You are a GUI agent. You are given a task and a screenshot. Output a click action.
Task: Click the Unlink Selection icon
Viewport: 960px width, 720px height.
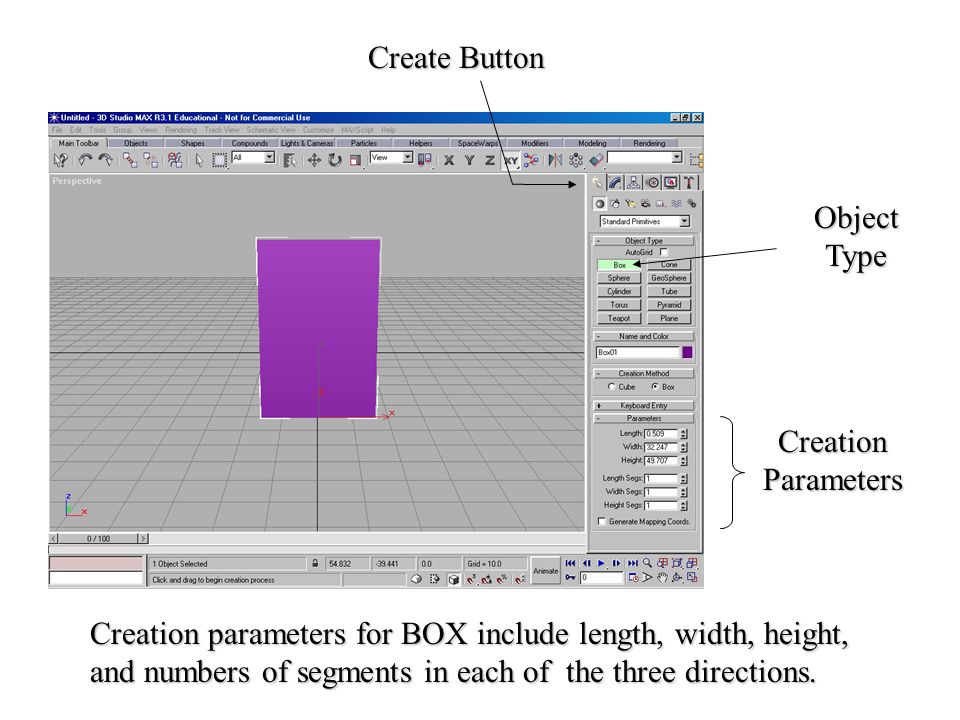click(151, 160)
